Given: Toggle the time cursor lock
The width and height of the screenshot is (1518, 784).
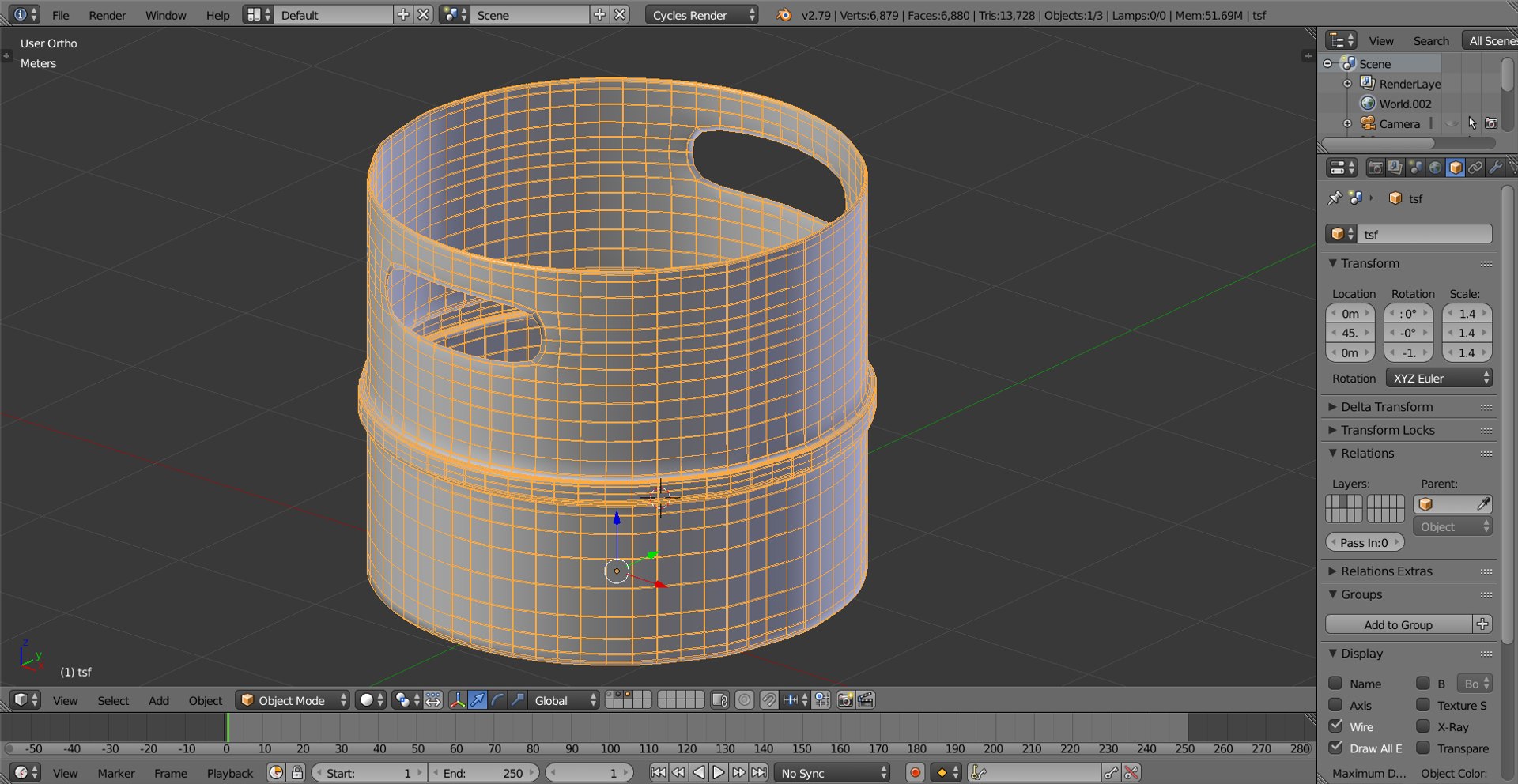Looking at the screenshot, I should (296, 772).
